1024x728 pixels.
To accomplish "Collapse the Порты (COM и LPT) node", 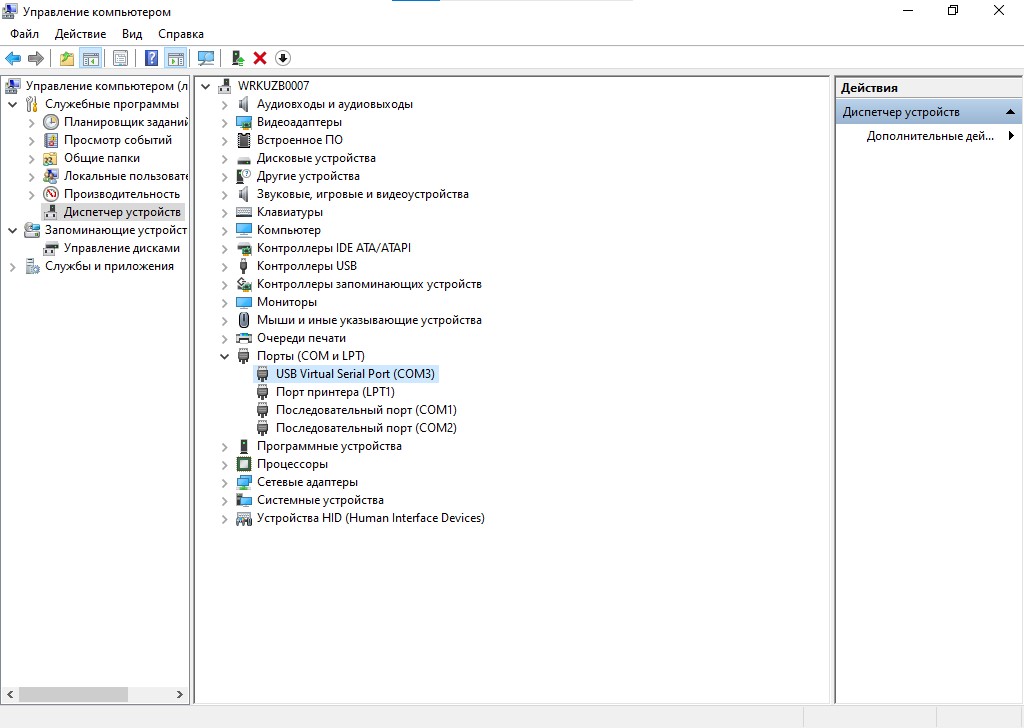I will (x=225, y=356).
